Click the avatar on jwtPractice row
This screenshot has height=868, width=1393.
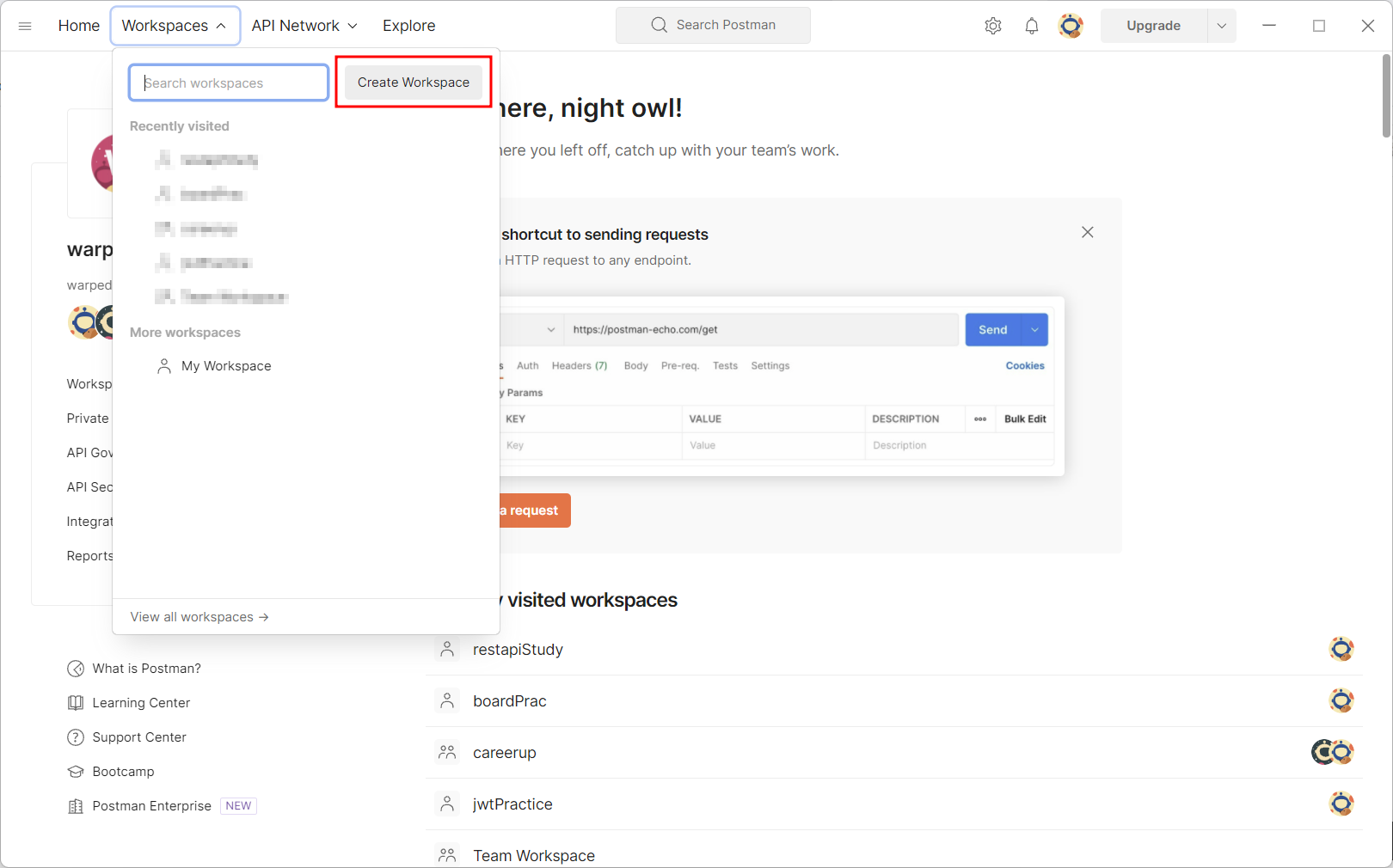click(1341, 804)
